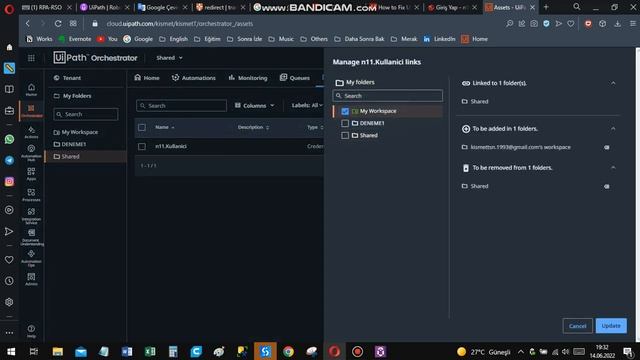The height and width of the screenshot is (360, 640).
Task: Select all assets with the header checkbox
Action: pyautogui.click(x=142, y=127)
